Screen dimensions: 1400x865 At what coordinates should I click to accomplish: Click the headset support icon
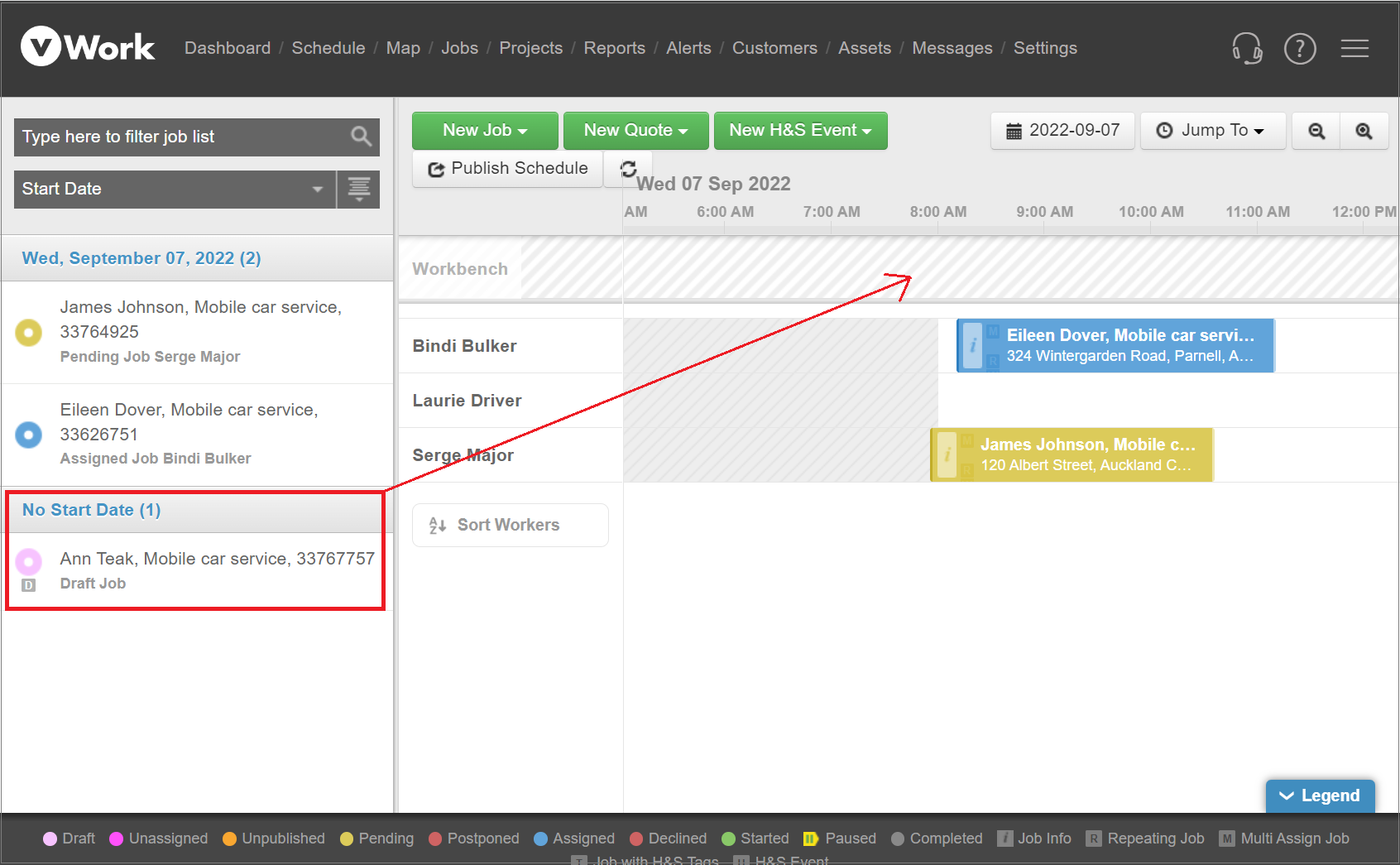[1247, 49]
